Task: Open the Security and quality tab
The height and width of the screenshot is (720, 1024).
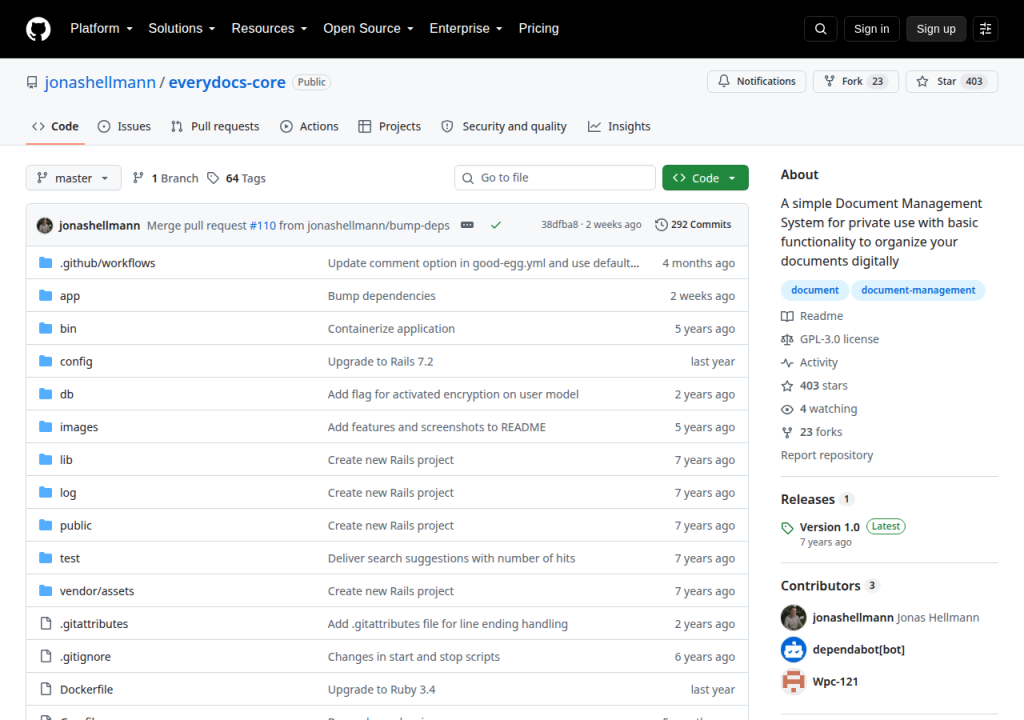Action: coord(504,127)
